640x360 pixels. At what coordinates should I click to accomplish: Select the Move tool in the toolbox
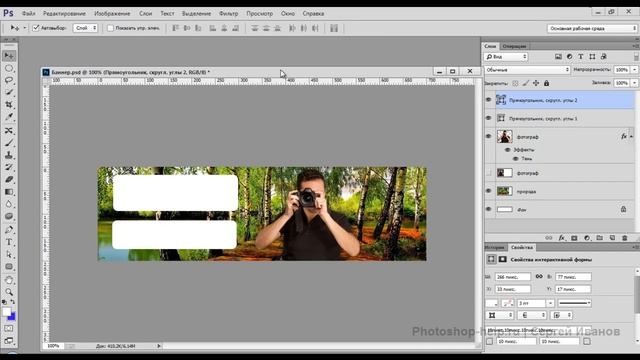(9, 56)
